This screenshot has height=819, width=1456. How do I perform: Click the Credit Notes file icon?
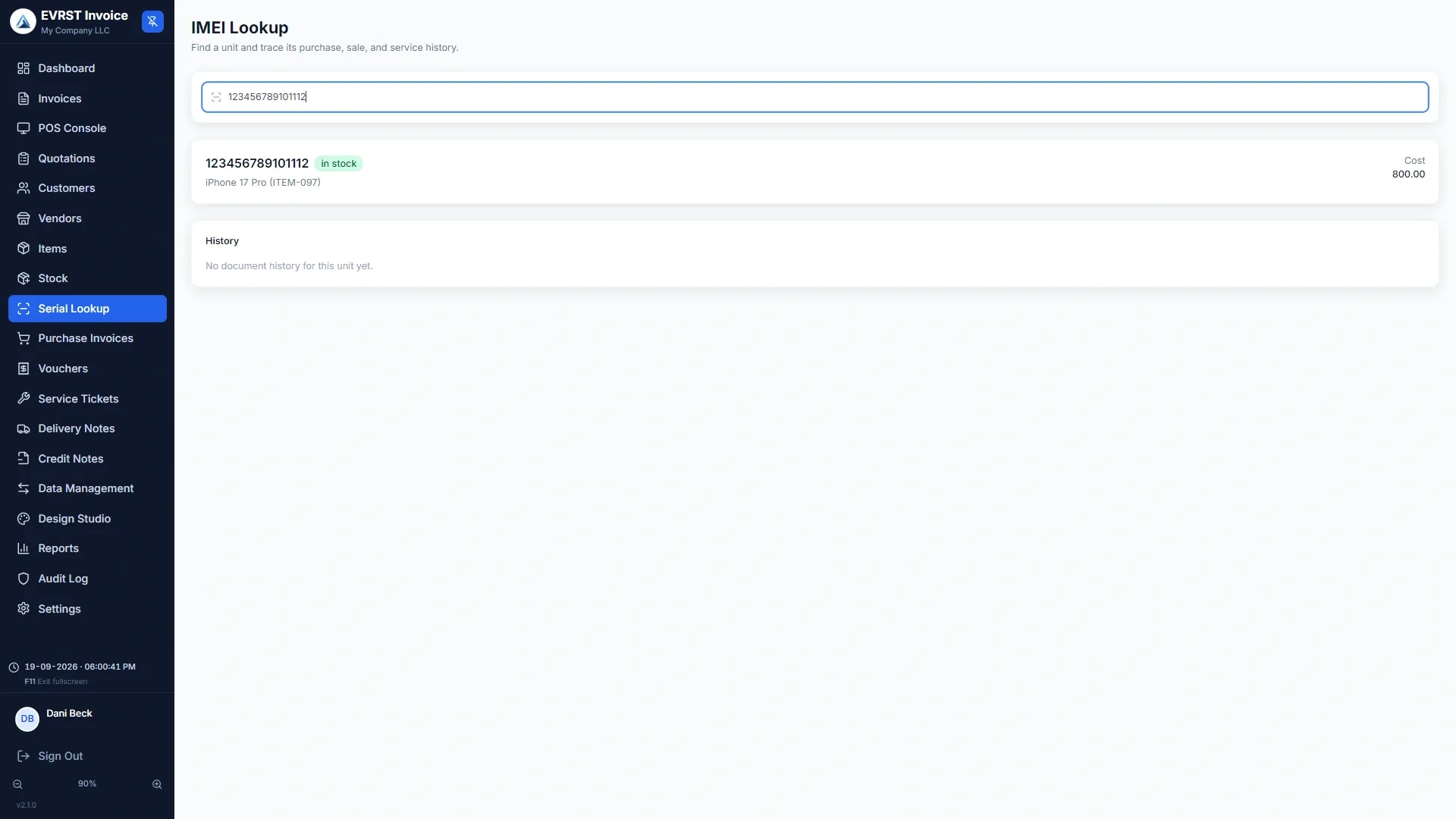pyautogui.click(x=24, y=459)
